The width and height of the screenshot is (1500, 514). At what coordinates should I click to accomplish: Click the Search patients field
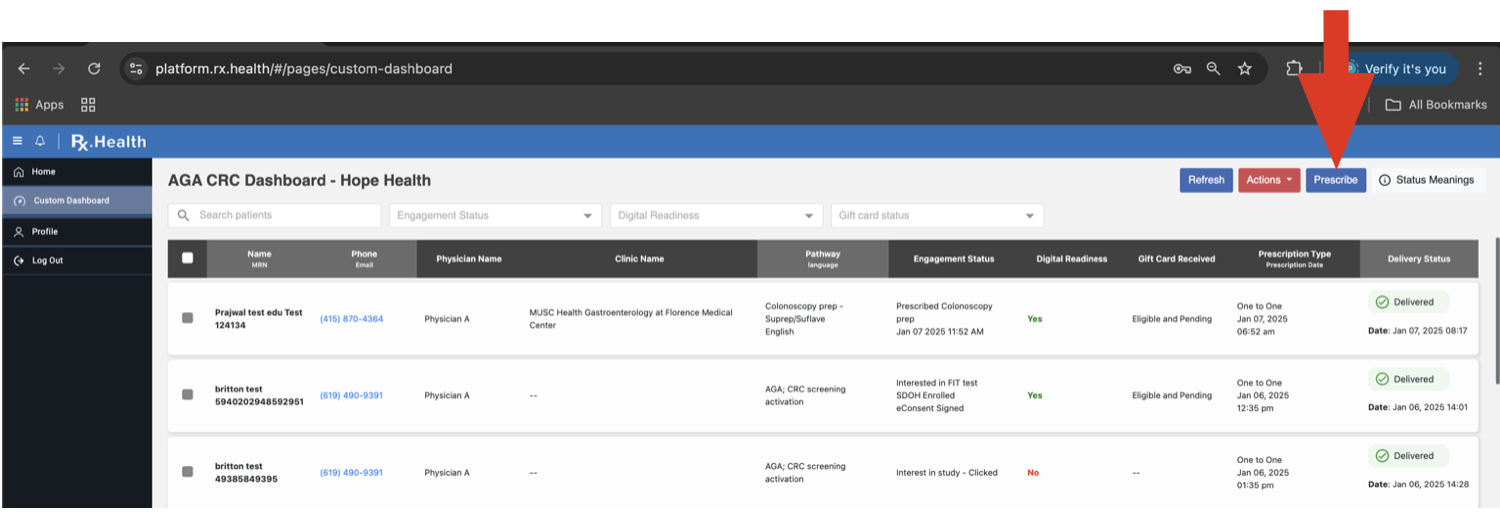(x=274, y=216)
